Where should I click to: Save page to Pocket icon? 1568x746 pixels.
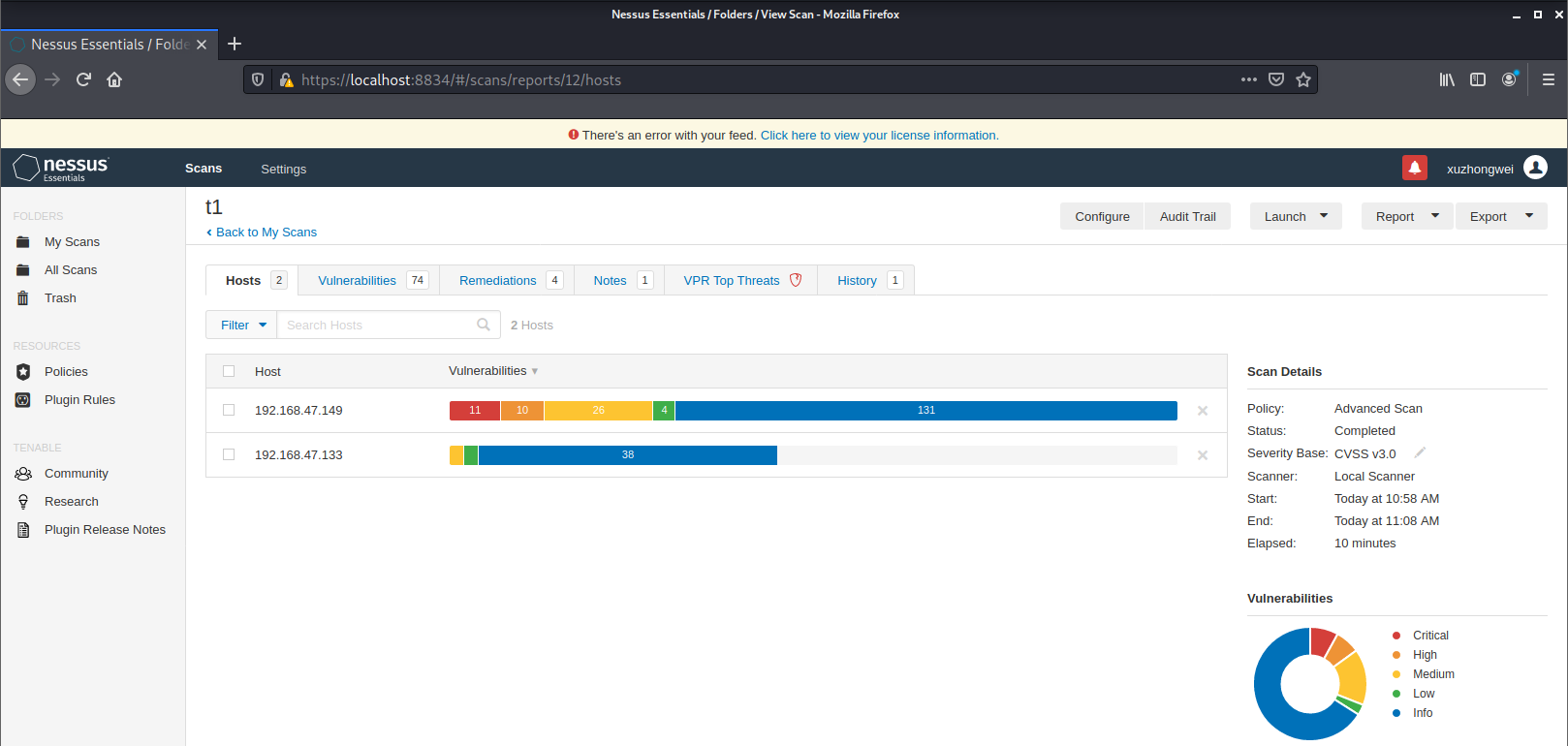pyautogui.click(x=1276, y=79)
